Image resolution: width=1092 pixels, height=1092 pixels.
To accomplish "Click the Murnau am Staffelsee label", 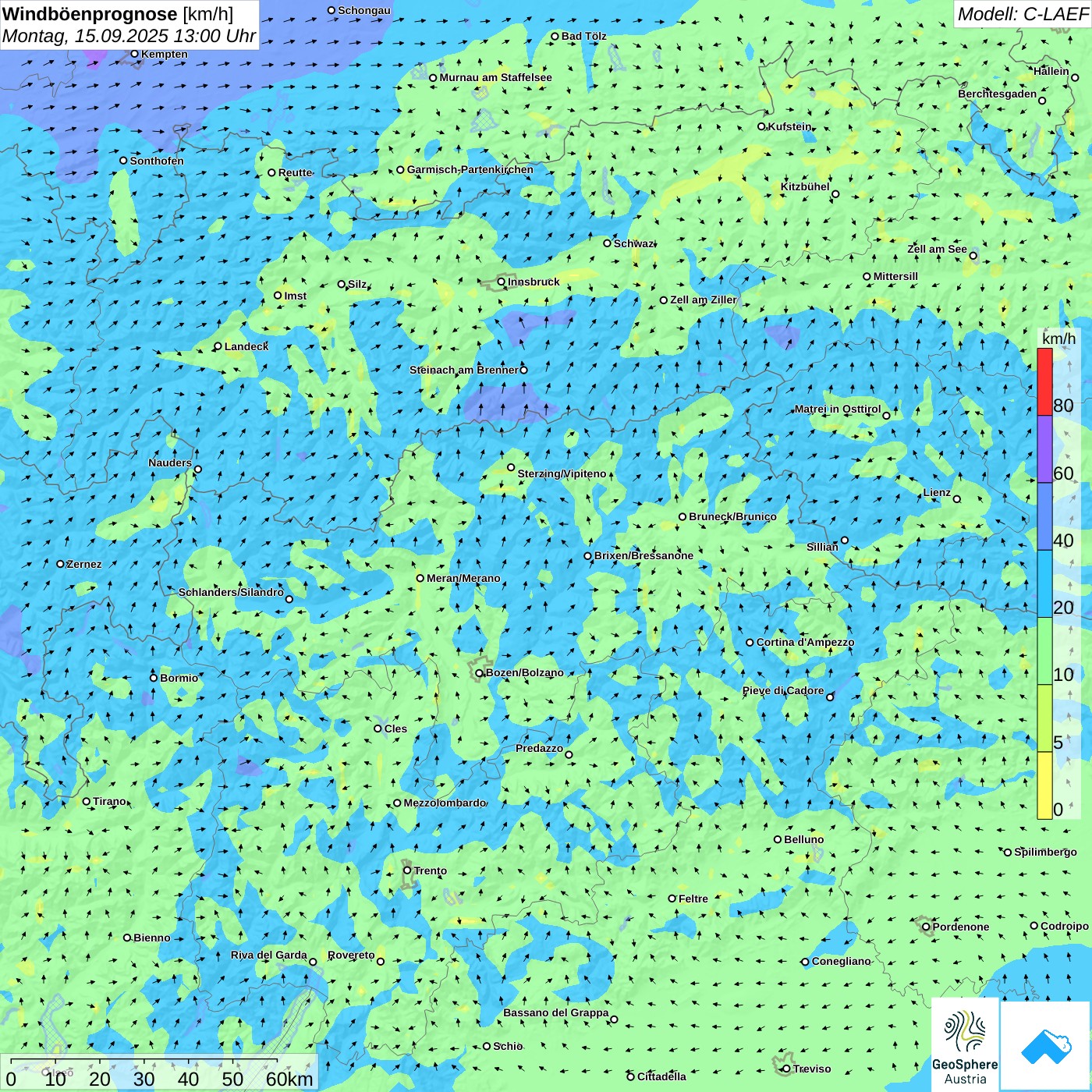I will [495, 77].
